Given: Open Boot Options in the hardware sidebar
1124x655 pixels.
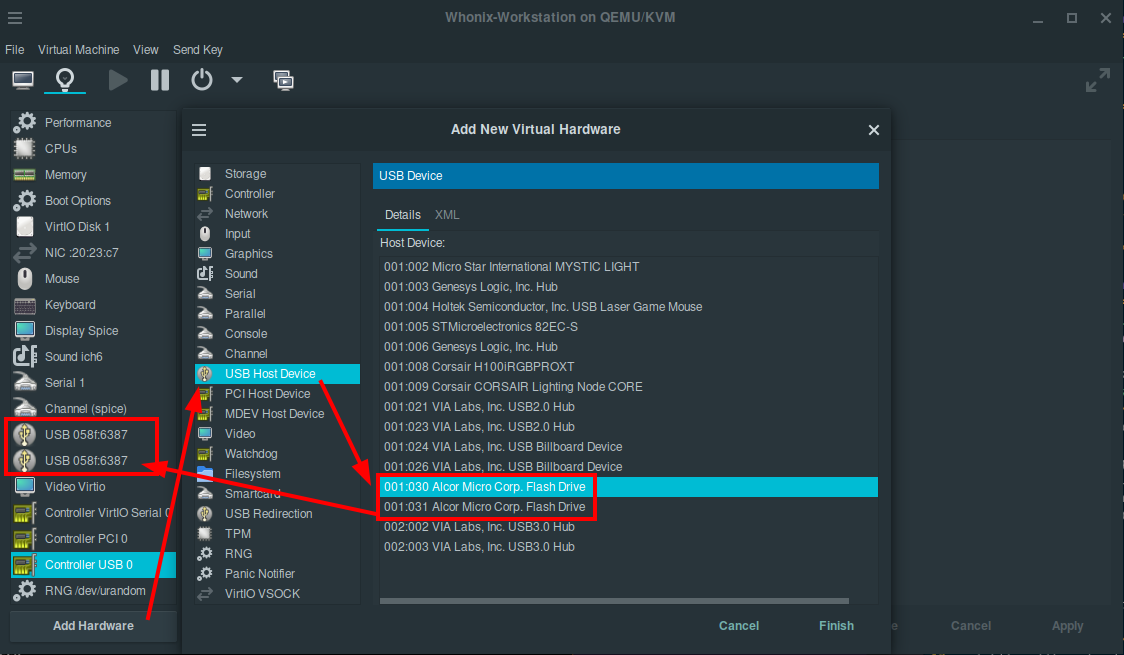Looking at the screenshot, I should tap(93, 201).
